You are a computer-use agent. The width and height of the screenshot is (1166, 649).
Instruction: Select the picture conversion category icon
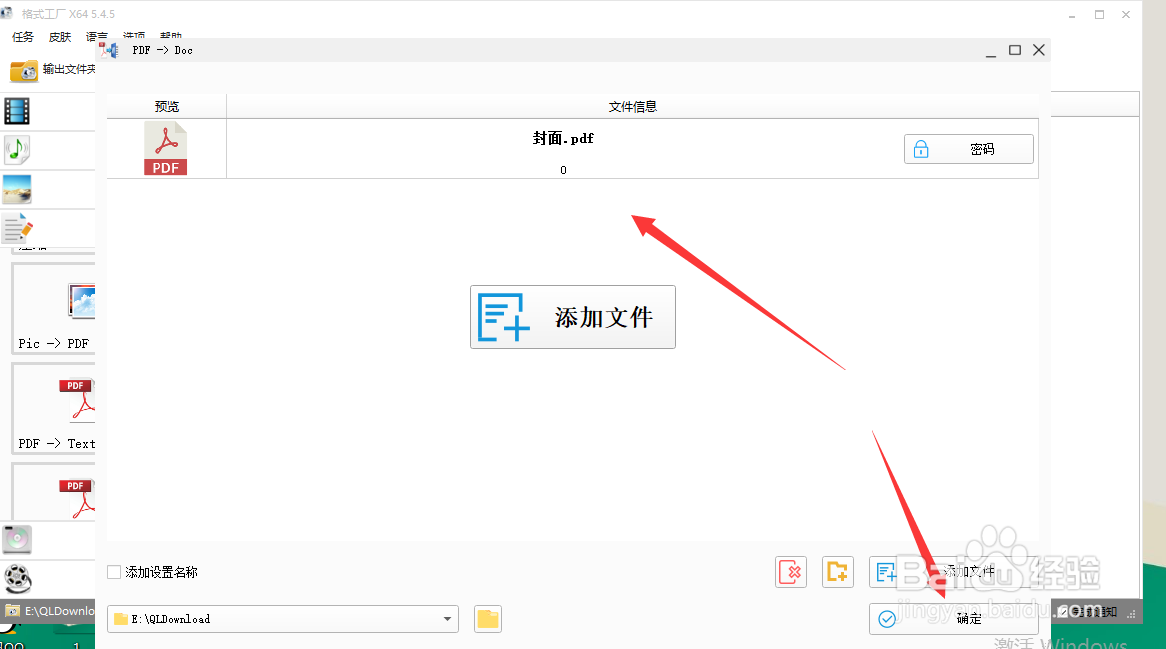coord(17,188)
